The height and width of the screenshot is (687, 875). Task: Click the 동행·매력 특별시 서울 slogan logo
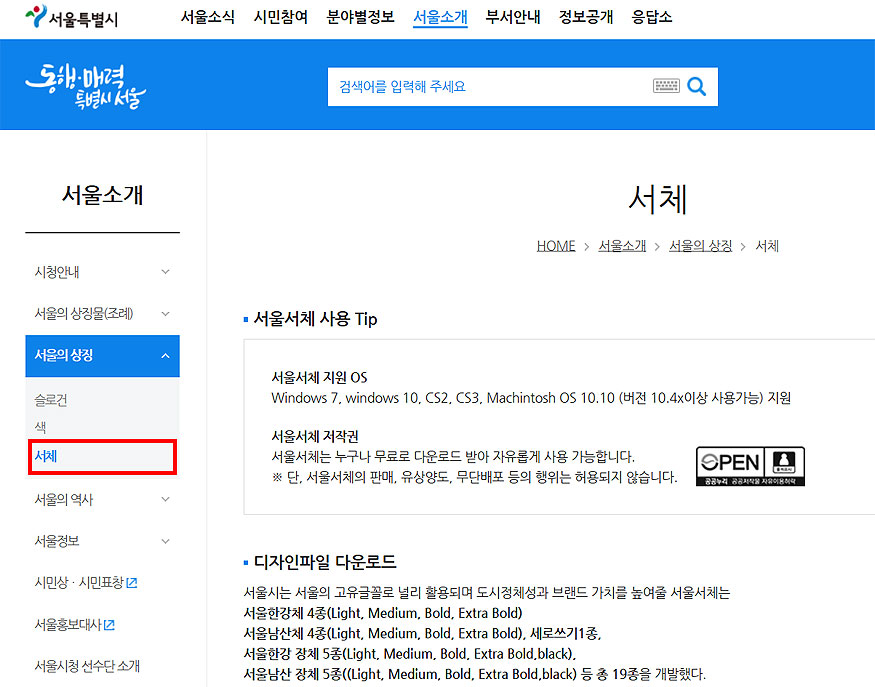click(85, 86)
